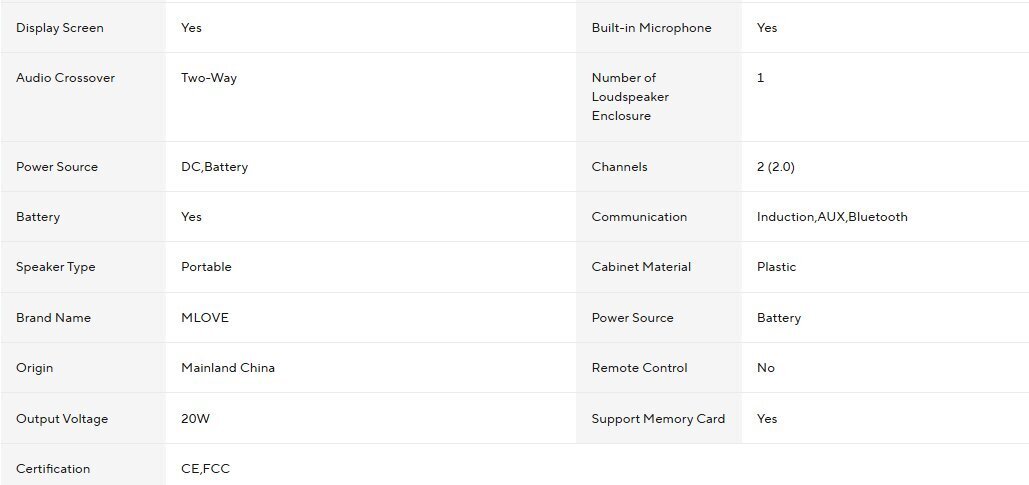Click the Two-Way crossover value
This screenshot has width=1029, height=485.
(209, 78)
